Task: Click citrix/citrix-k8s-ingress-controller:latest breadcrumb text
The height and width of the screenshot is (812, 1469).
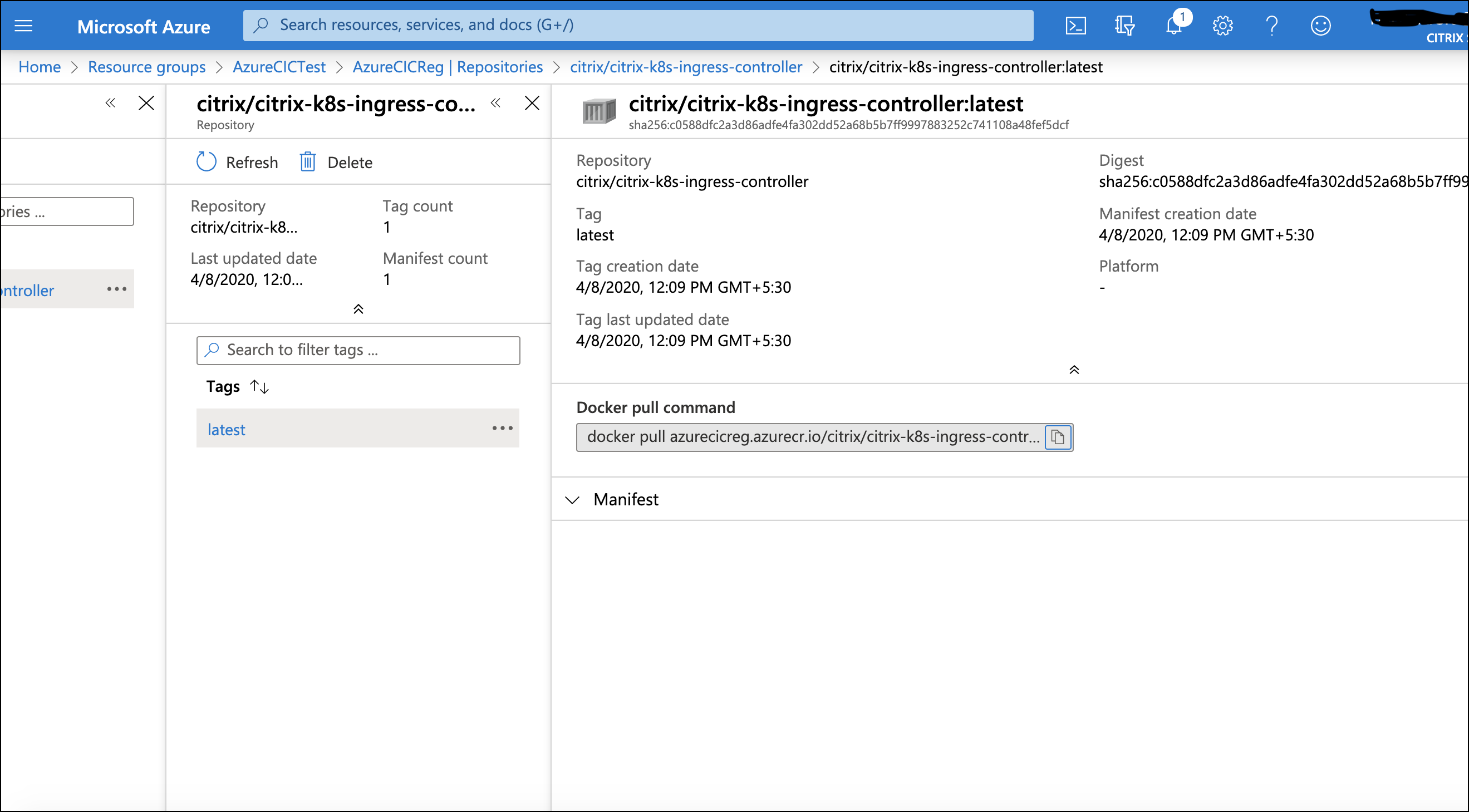Action: (965, 67)
